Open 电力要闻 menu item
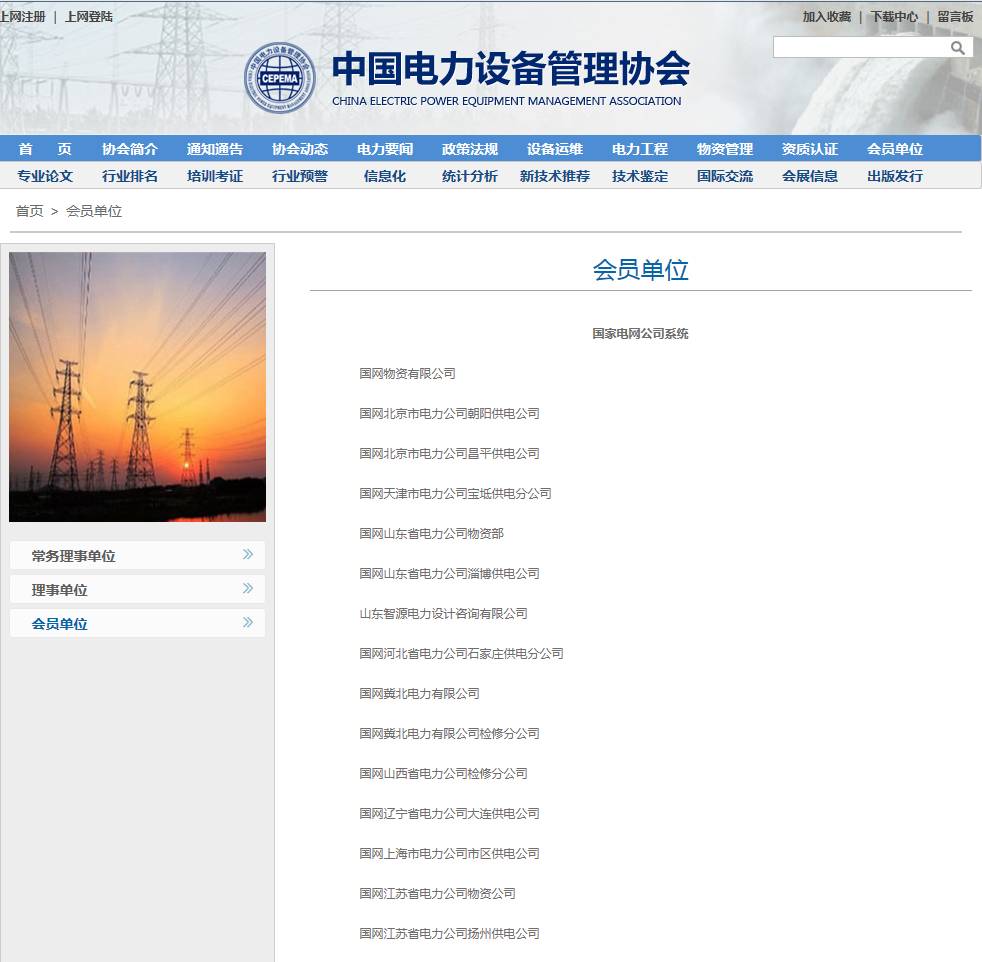 pos(385,149)
